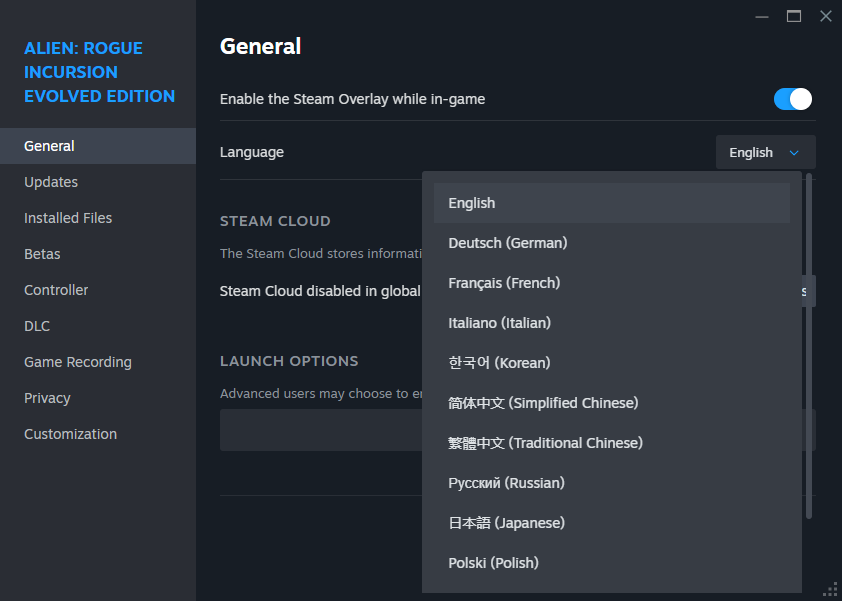Pick Polski (Polish) from the list

pos(611,563)
